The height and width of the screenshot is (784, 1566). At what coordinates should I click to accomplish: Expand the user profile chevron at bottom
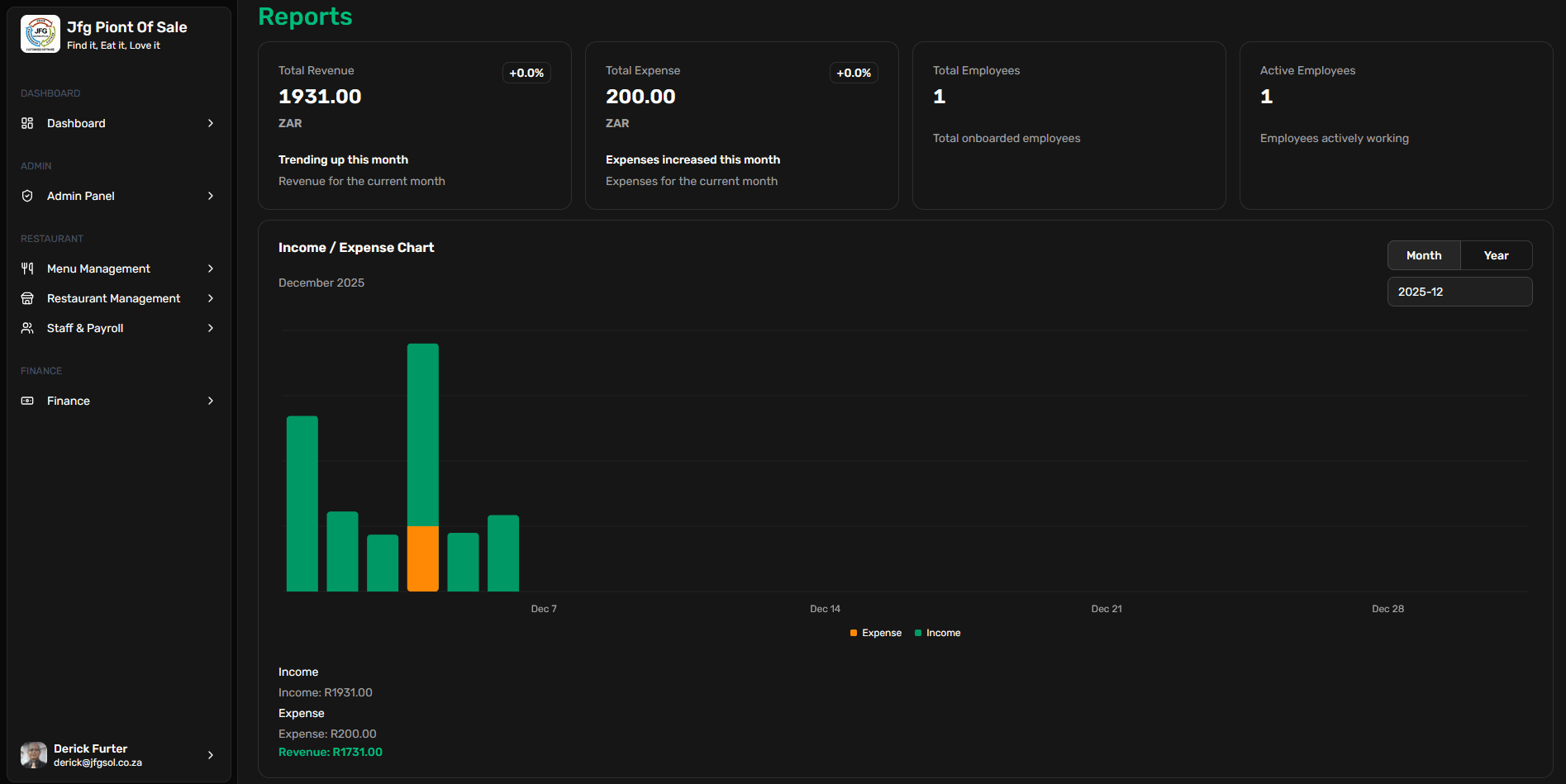click(211, 754)
